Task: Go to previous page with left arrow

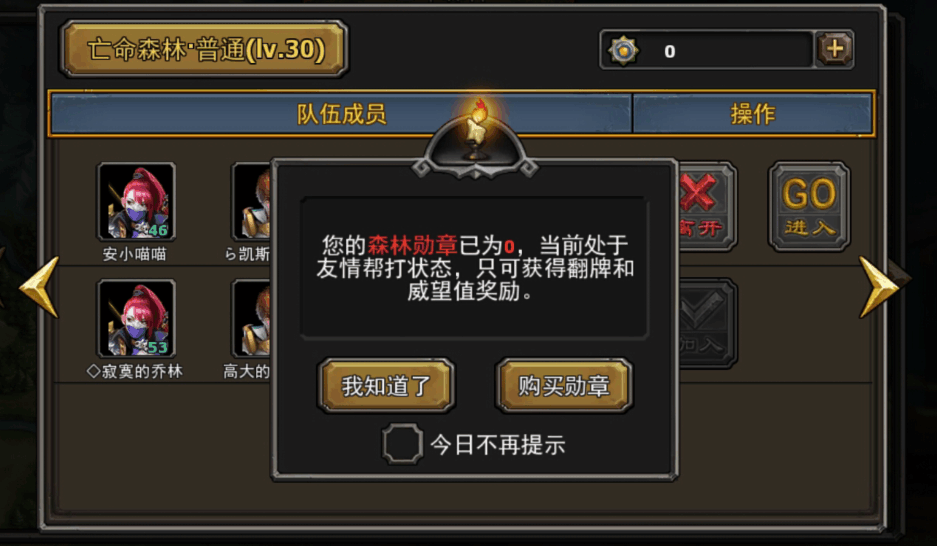Action: click(40, 287)
